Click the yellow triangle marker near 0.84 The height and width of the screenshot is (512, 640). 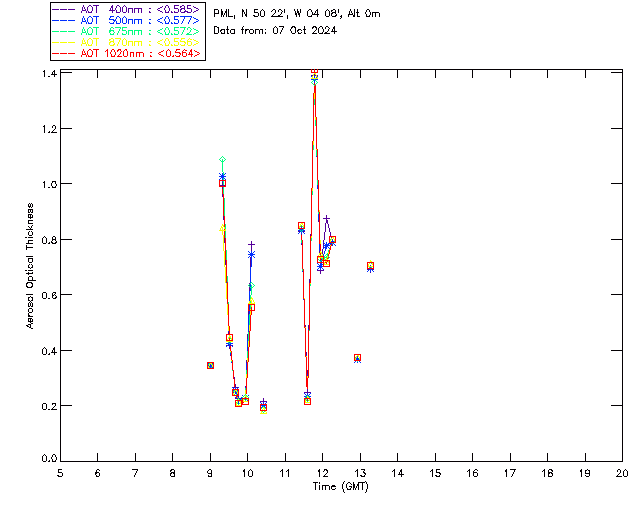tap(222, 229)
